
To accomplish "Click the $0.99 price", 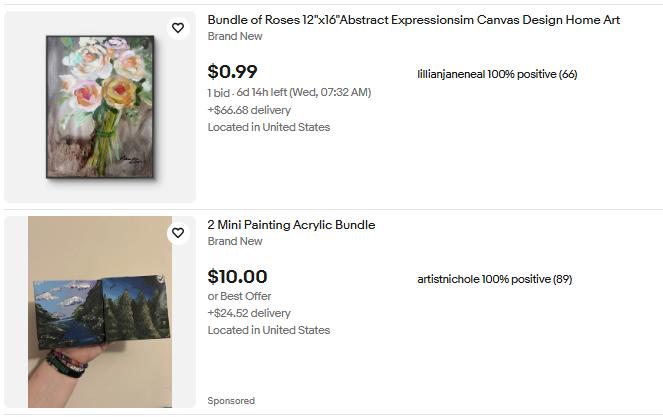I will [x=232, y=72].
